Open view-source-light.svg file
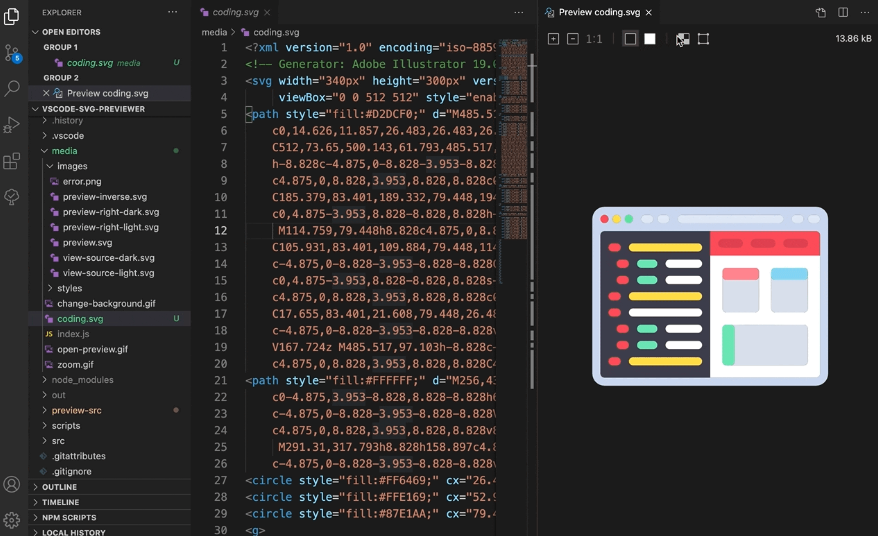The height and width of the screenshot is (536, 878). point(109,273)
